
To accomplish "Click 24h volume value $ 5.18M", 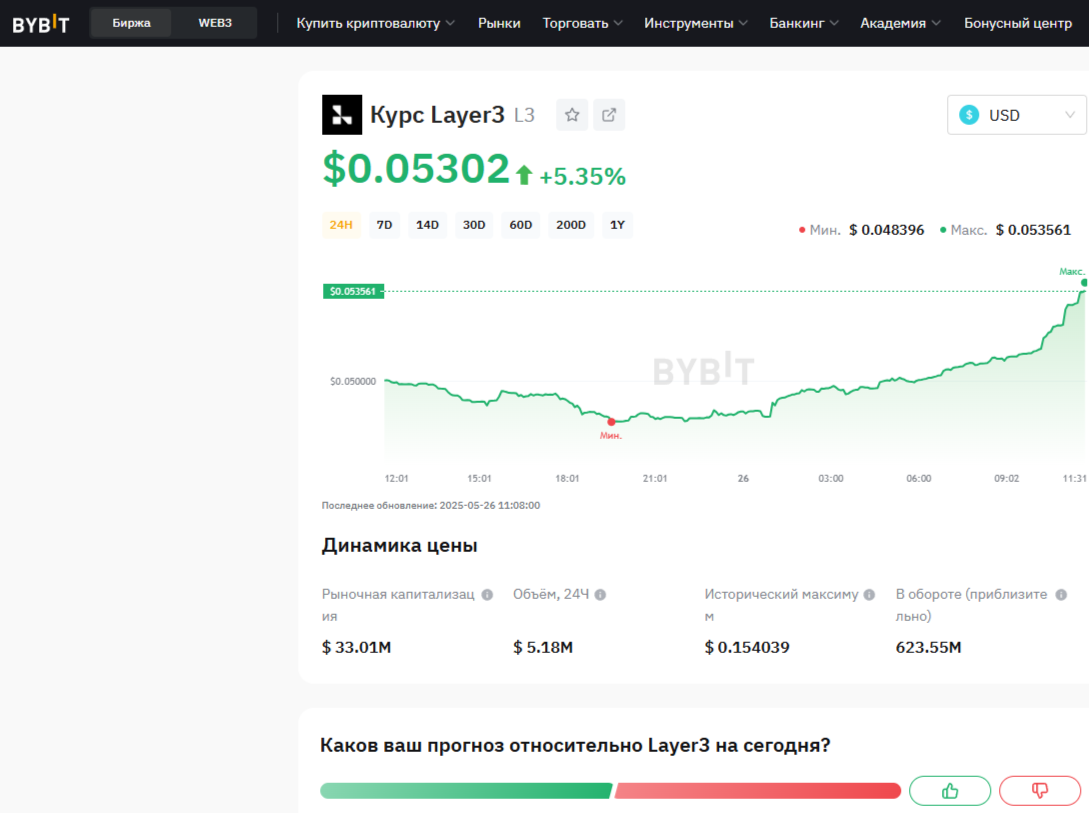I will [543, 647].
